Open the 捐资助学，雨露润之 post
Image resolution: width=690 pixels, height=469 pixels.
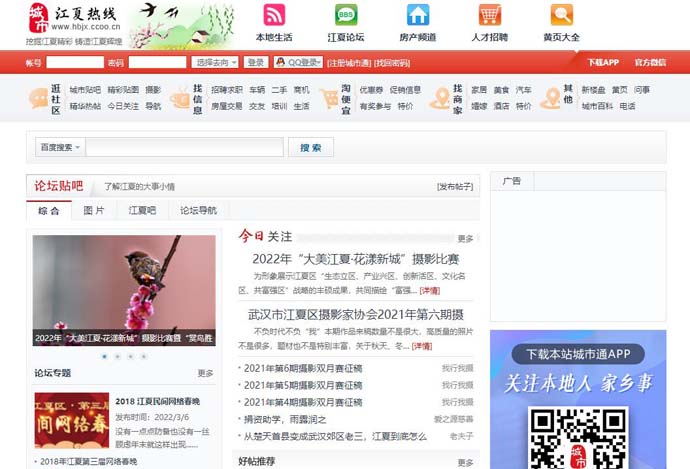click(x=285, y=419)
